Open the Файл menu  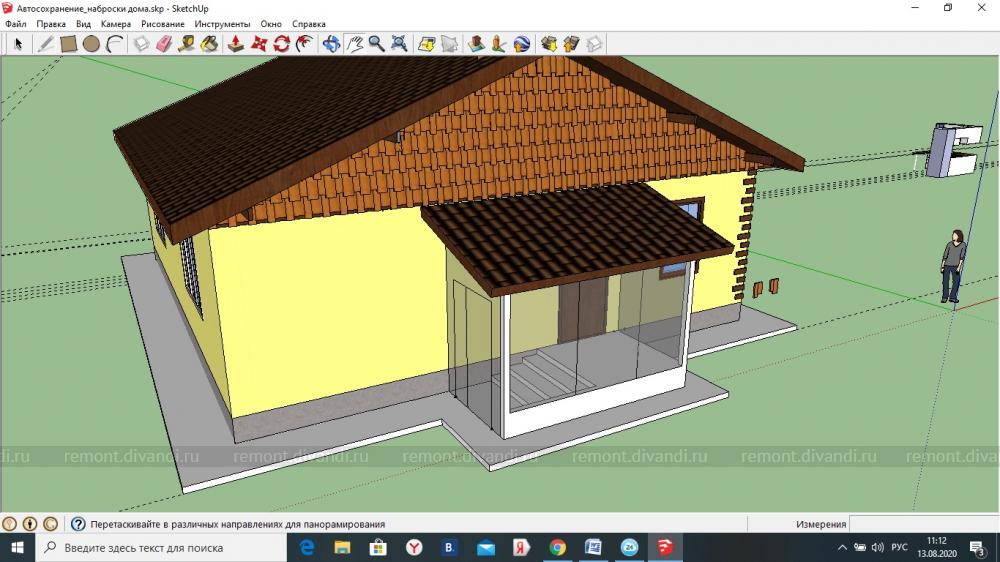pyautogui.click(x=15, y=23)
